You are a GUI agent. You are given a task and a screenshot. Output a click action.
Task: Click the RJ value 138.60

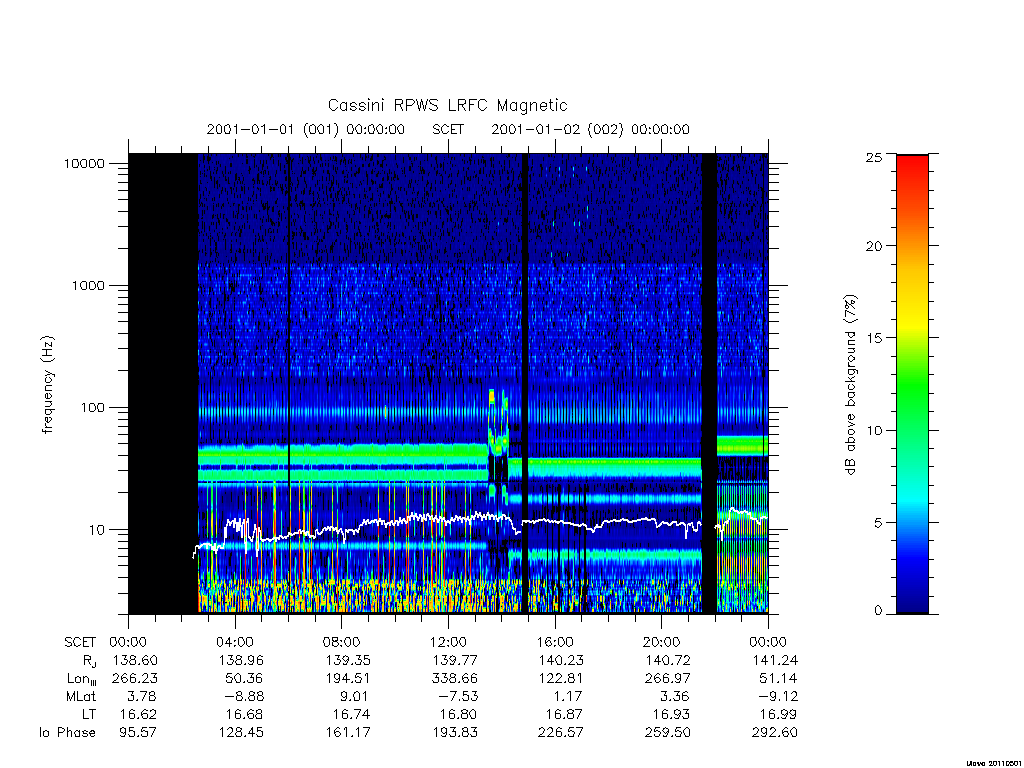(x=135, y=660)
